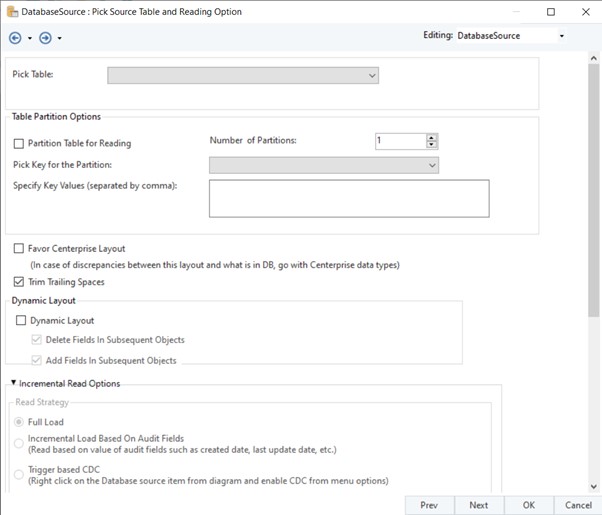Enable Partition Table for Reading checkbox
This screenshot has height=515, width=602.
point(20,143)
